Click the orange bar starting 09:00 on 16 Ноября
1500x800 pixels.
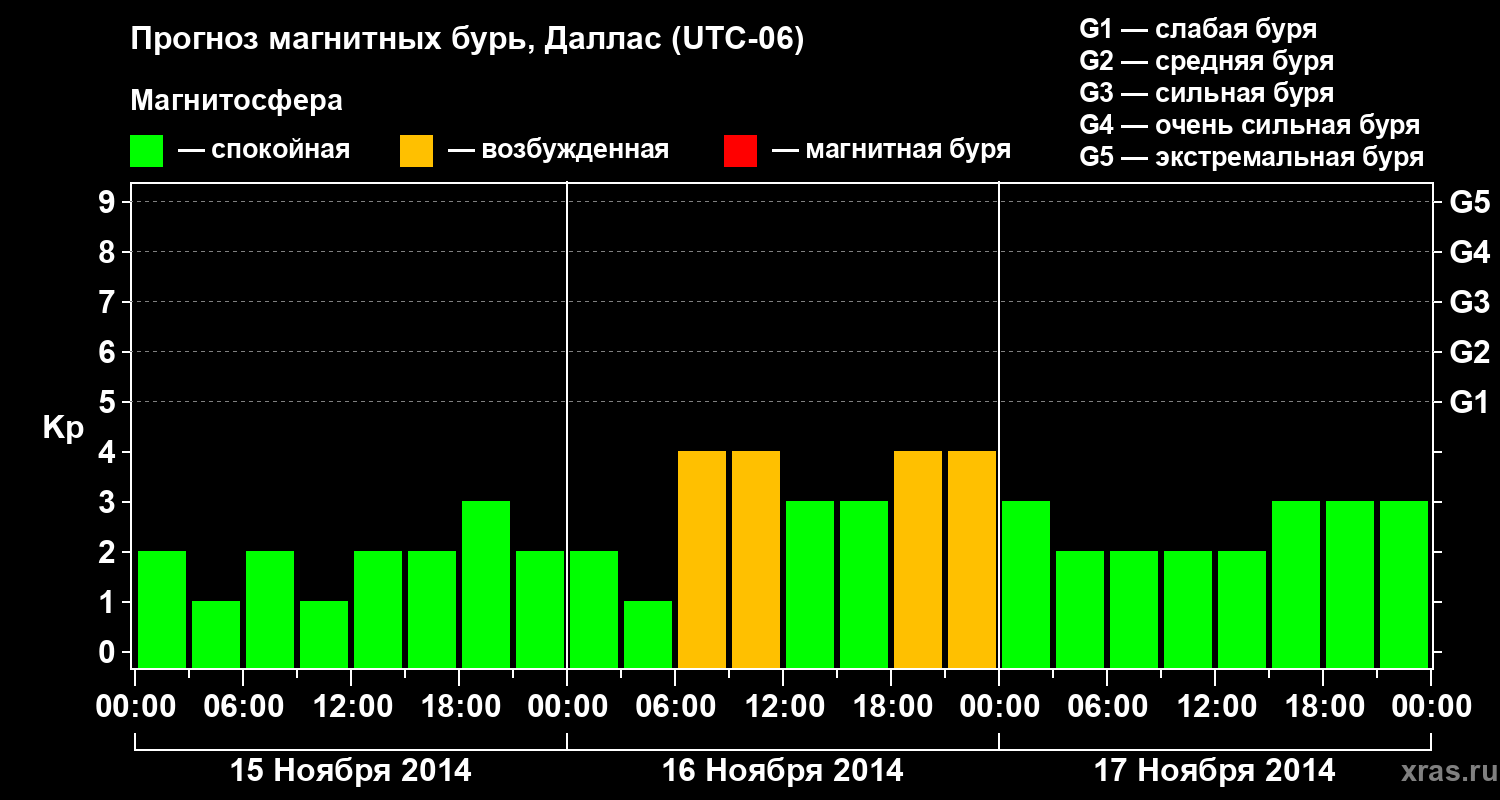tap(756, 559)
